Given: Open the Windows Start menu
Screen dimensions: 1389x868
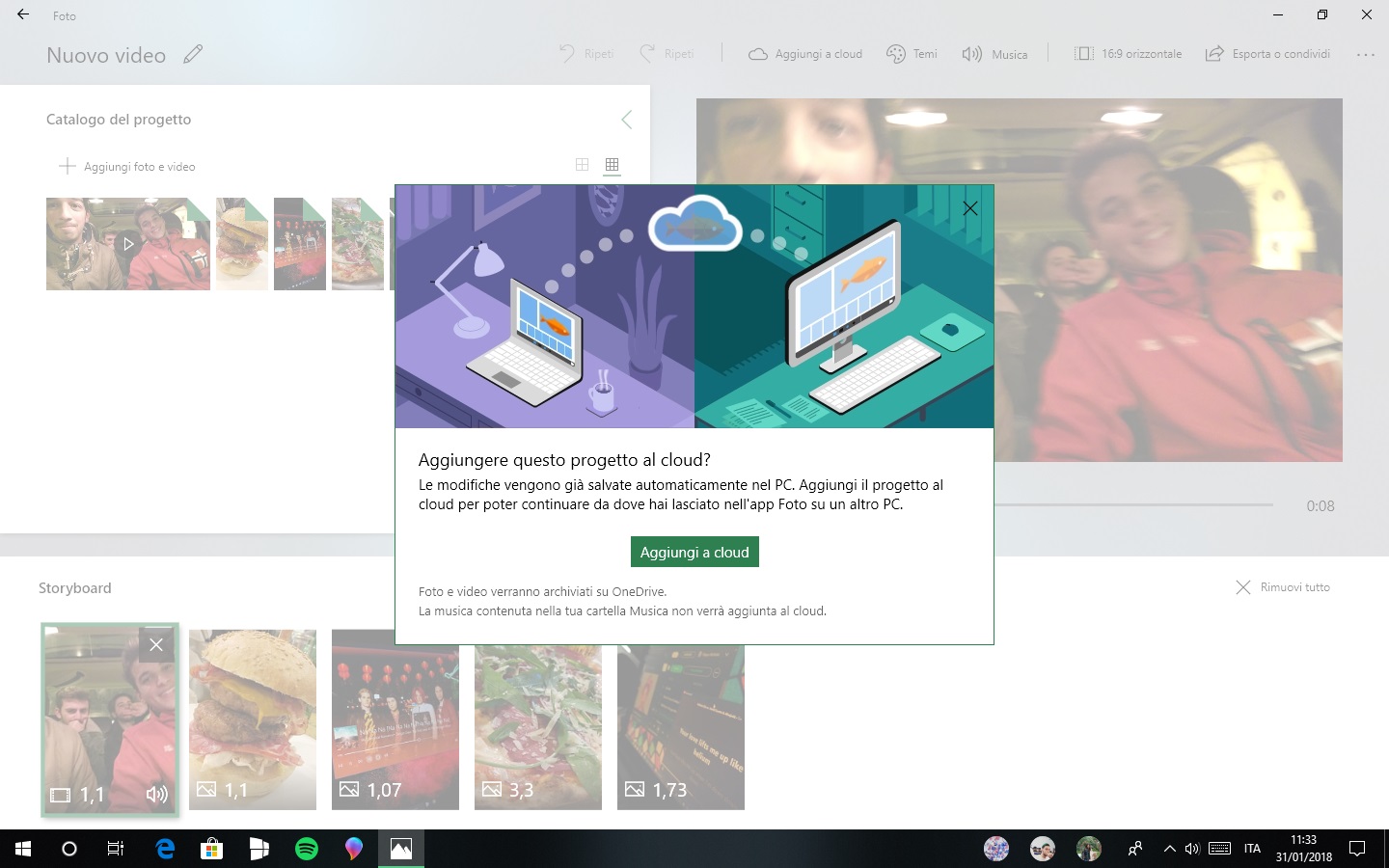Looking at the screenshot, I should 23,849.
